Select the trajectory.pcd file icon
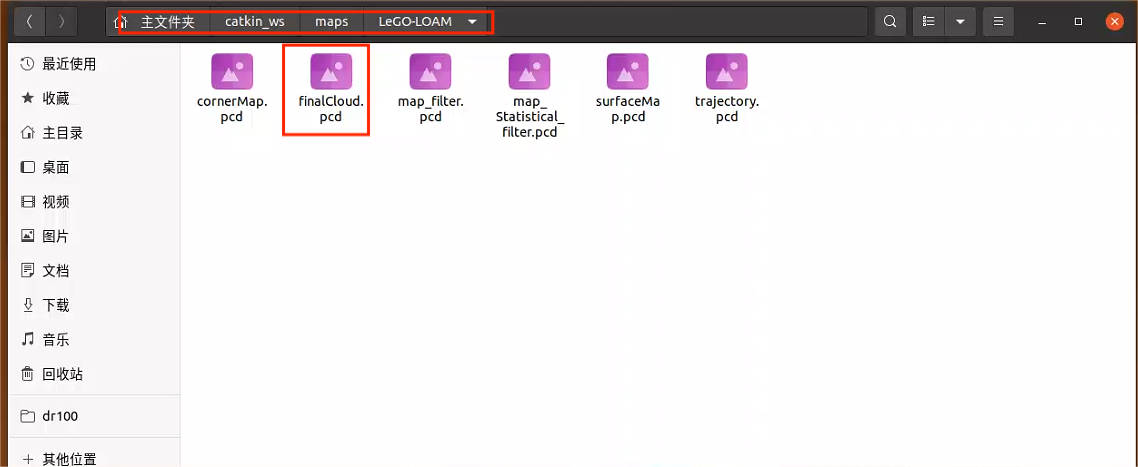Image resolution: width=1138 pixels, height=467 pixels. point(727,73)
